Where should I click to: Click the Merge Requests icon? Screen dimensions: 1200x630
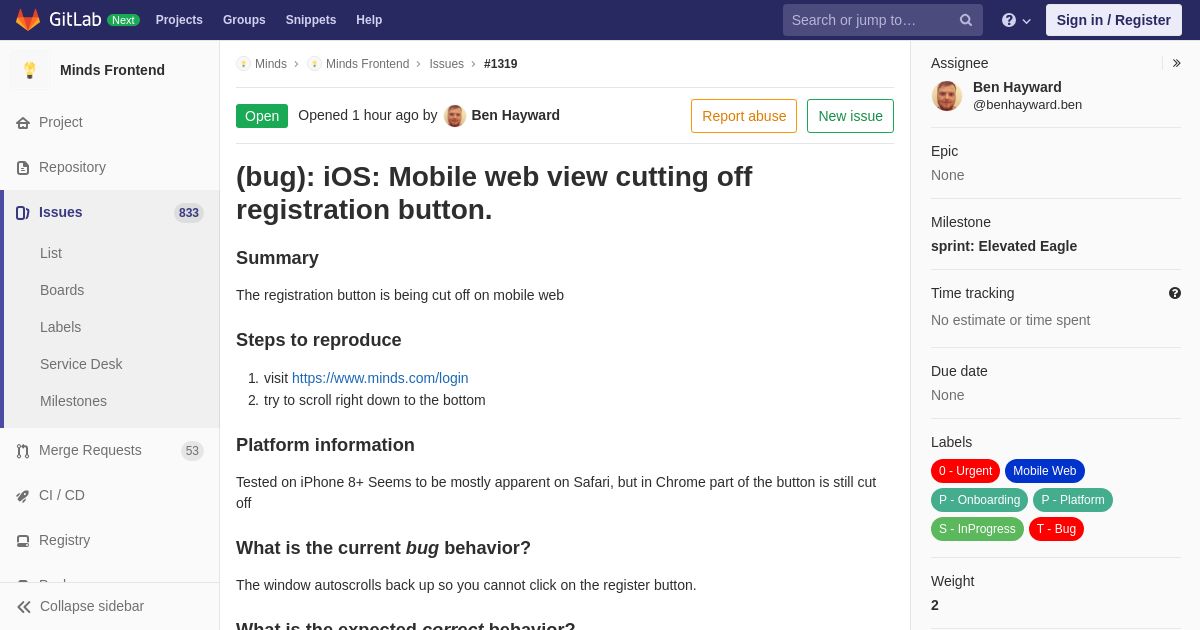click(x=23, y=451)
